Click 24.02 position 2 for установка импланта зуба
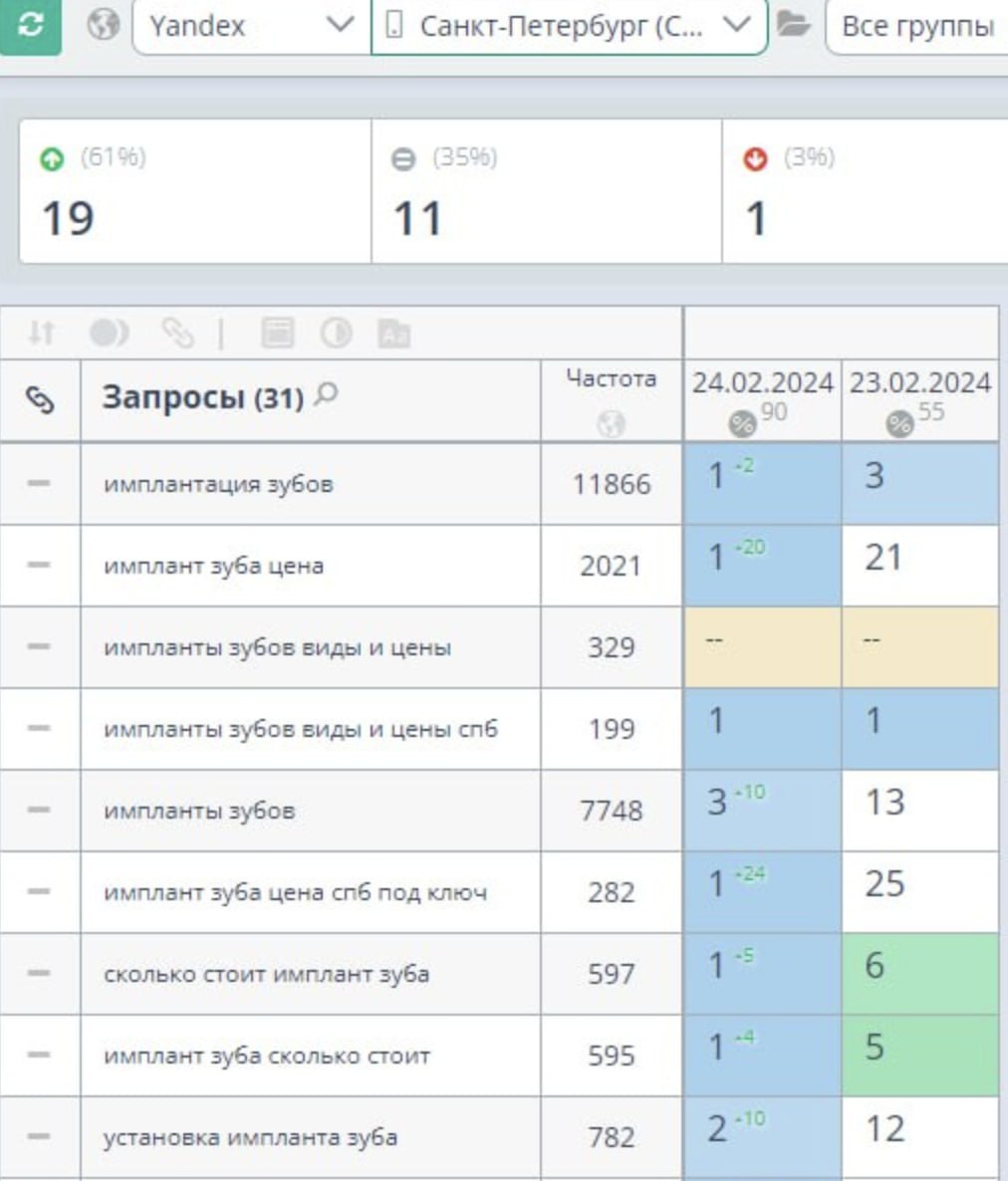This screenshot has width=1008, height=1181. click(762, 1137)
